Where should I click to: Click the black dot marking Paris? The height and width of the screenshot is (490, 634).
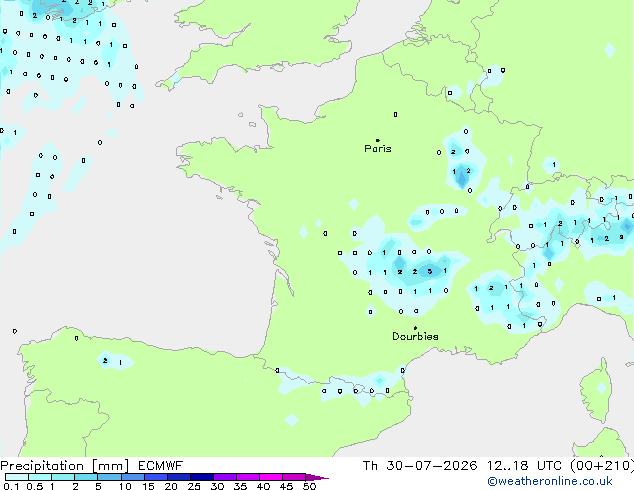(378, 140)
